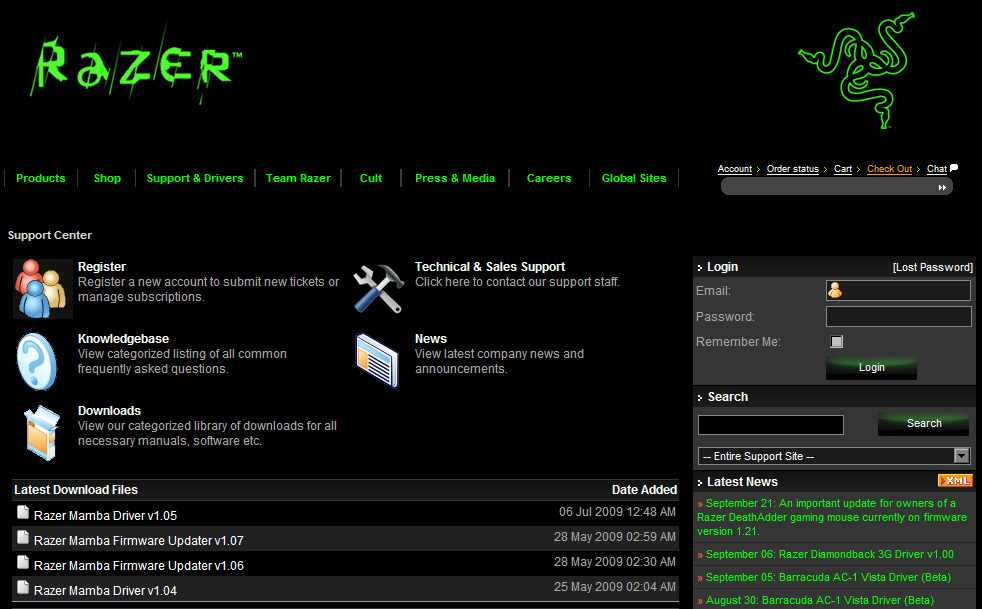The width and height of the screenshot is (982, 609).
Task: Open Razer Mamba Firmware Updater v1.07 download
Action: tap(138, 541)
